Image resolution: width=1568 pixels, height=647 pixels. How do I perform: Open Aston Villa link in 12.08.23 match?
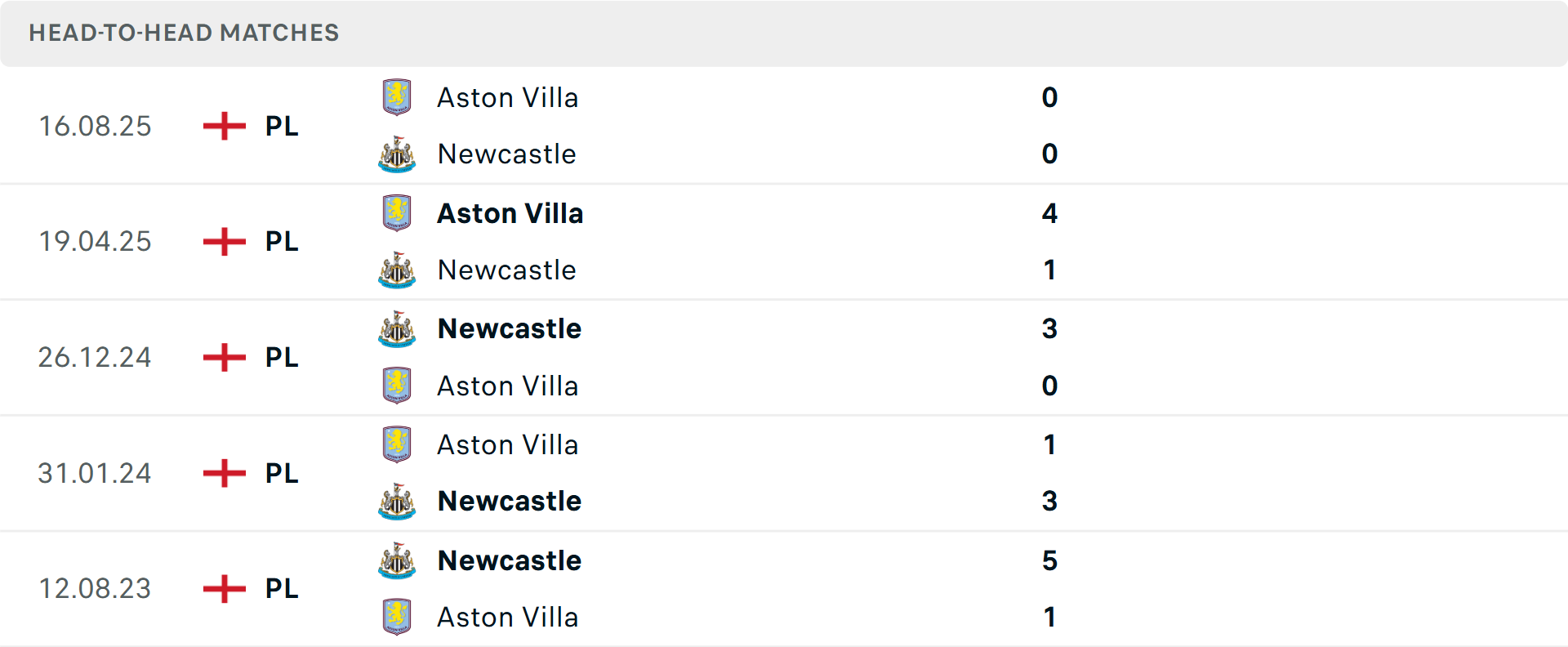click(508, 617)
